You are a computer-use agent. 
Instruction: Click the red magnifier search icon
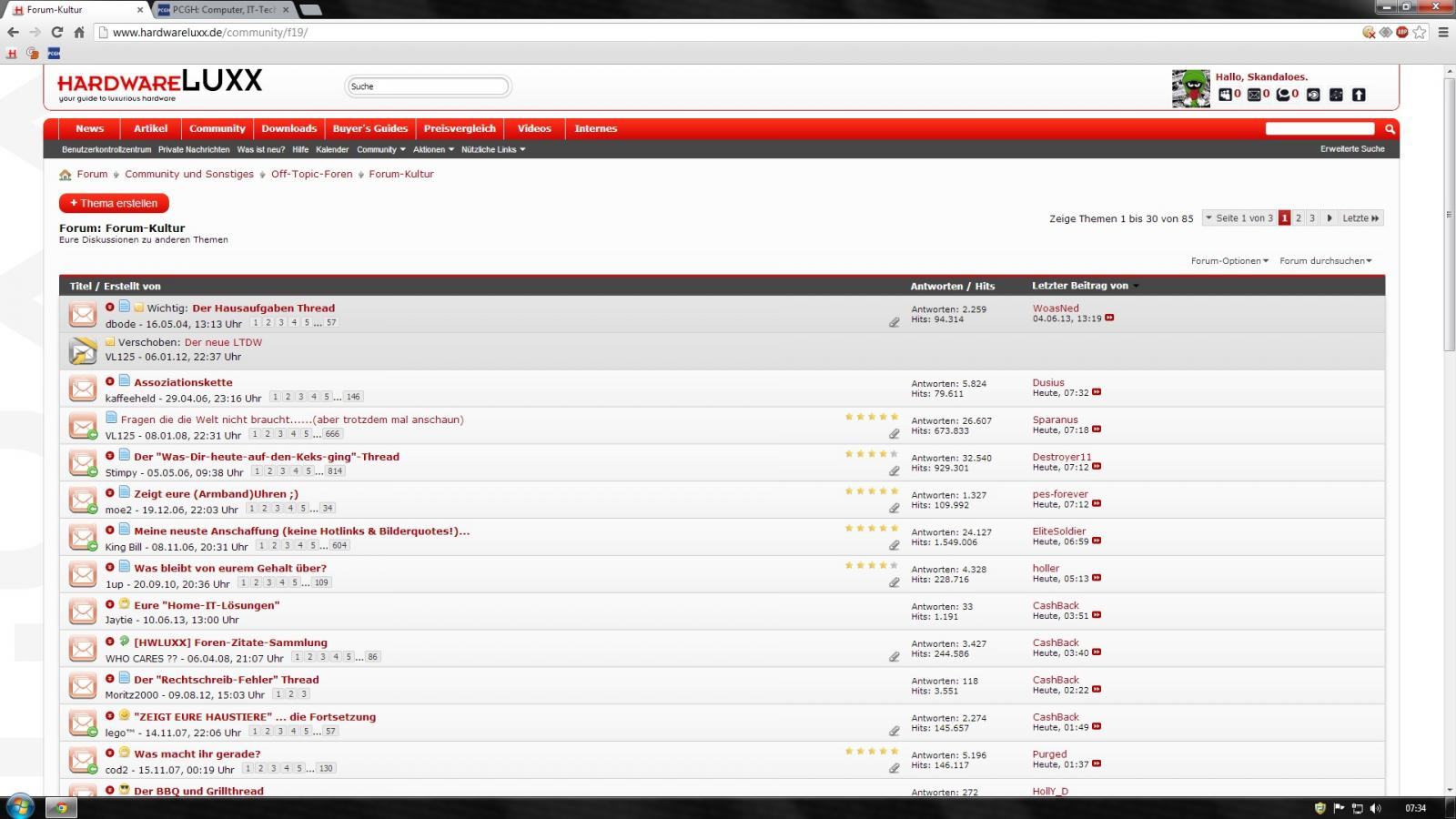tap(1390, 128)
